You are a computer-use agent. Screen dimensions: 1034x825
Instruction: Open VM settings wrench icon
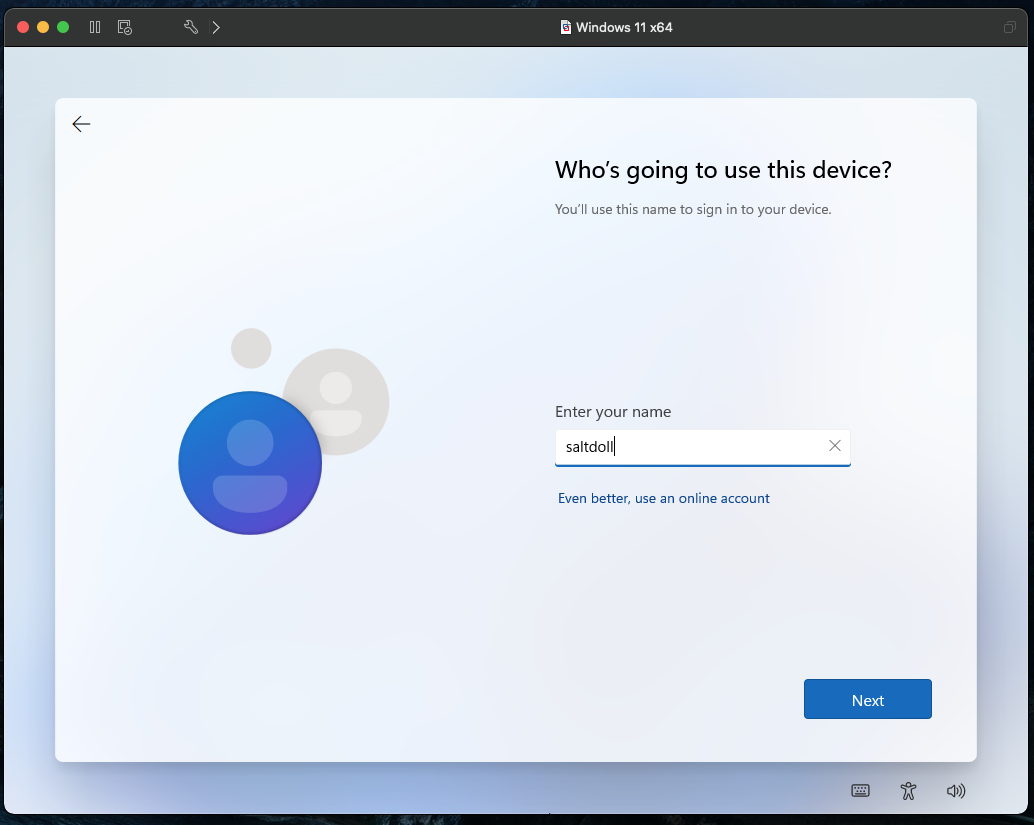point(191,27)
